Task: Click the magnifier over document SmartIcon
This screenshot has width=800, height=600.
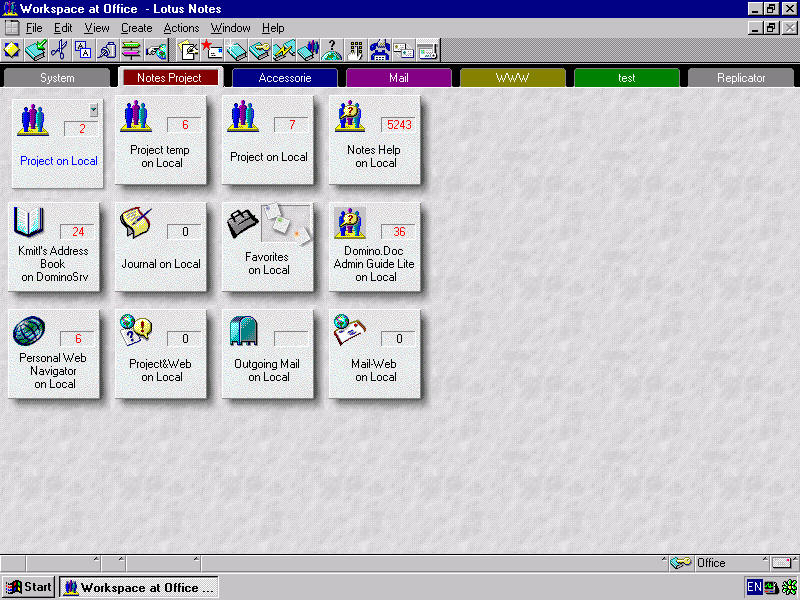Action: 107,50
